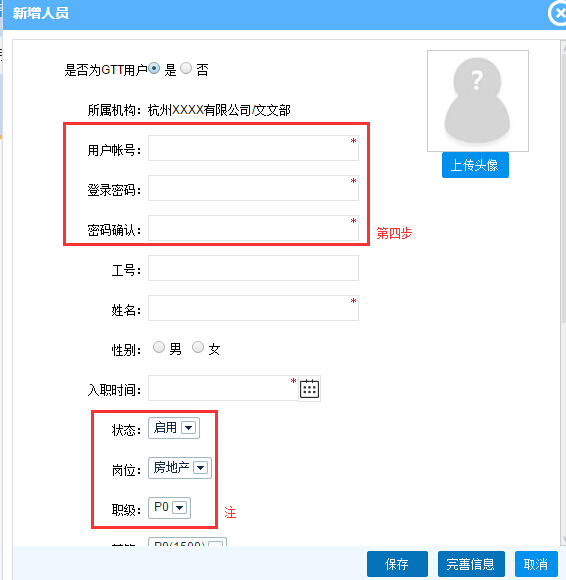The width and height of the screenshot is (566, 580).
Task: Click the 工号 text field
Action: tap(253, 268)
